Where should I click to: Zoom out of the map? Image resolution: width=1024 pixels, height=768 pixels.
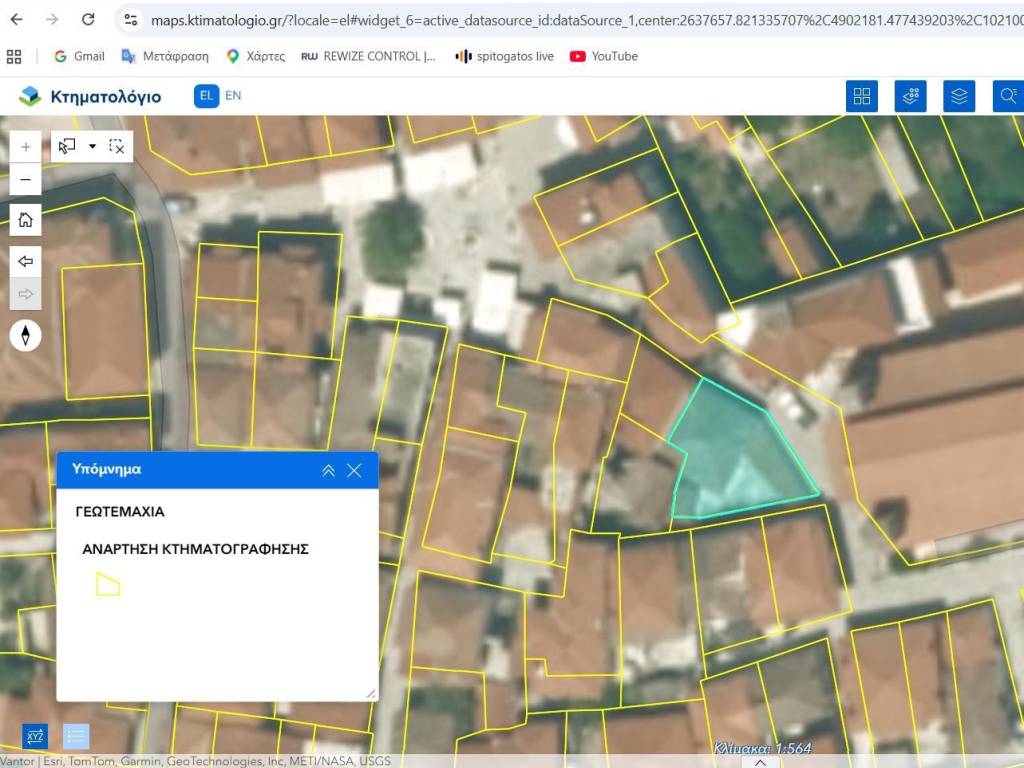click(x=25, y=180)
